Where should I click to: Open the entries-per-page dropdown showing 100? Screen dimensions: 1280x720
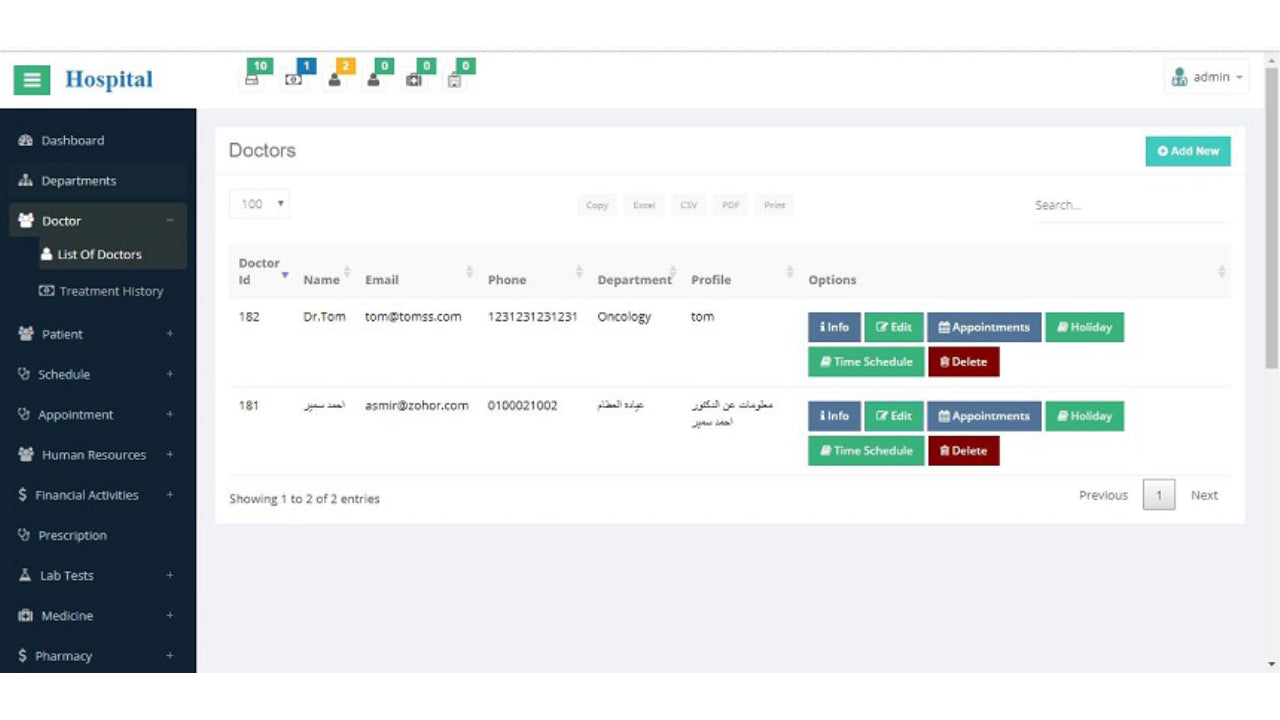click(x=260, y=204)
